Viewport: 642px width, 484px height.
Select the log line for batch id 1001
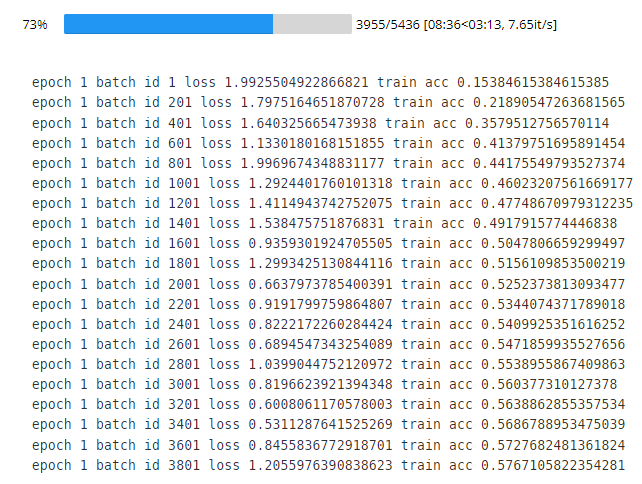click(x=332, y=183)
